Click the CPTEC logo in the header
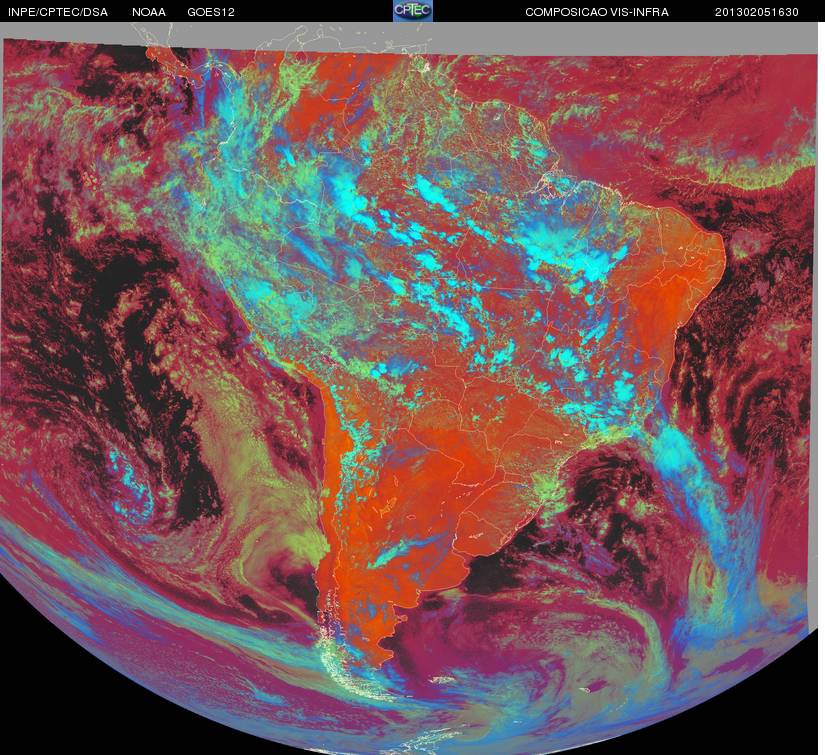 click(x=413, y=11)
